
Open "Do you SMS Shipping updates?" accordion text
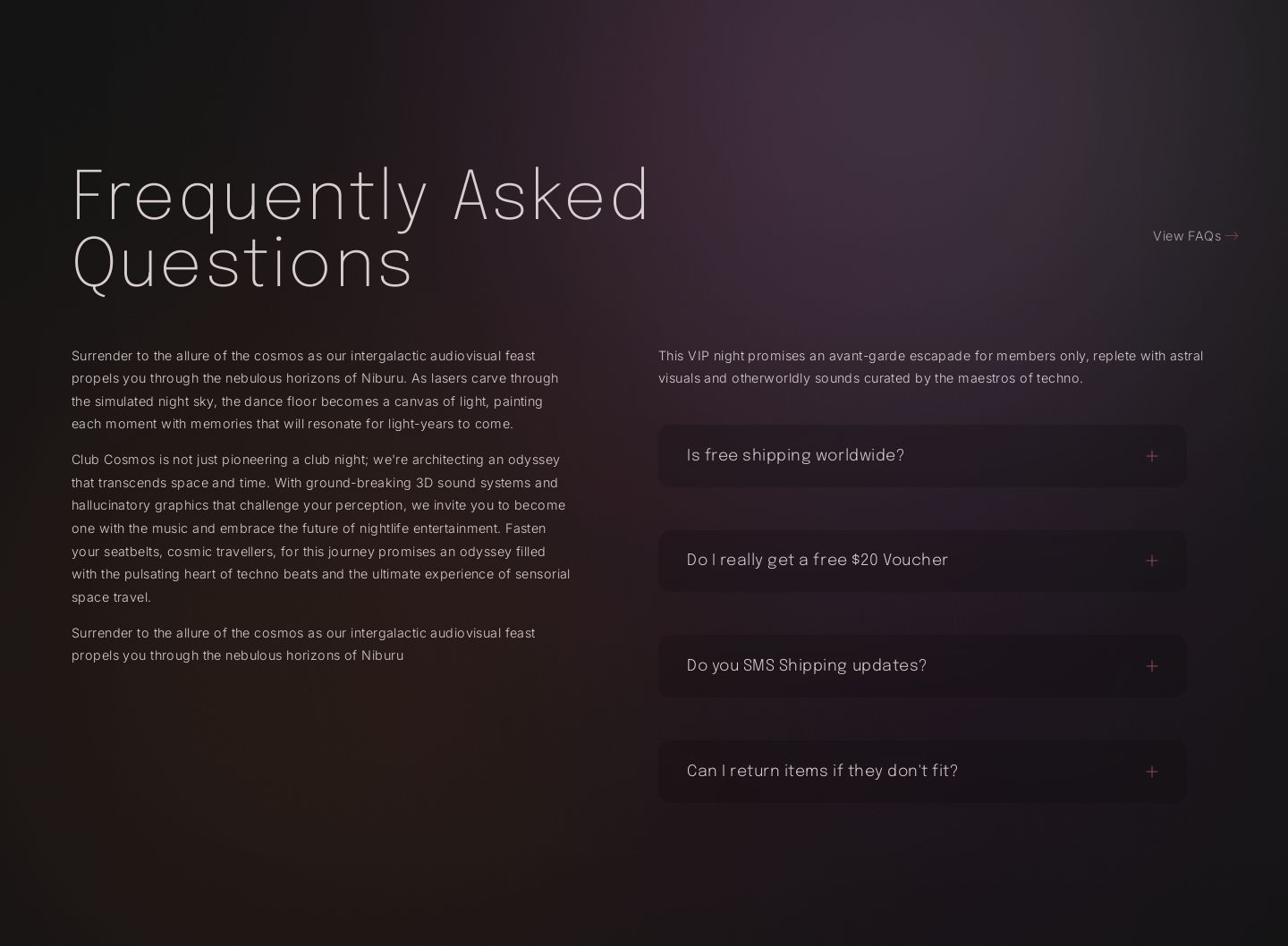pyautogui.click(x=806, y=666)
